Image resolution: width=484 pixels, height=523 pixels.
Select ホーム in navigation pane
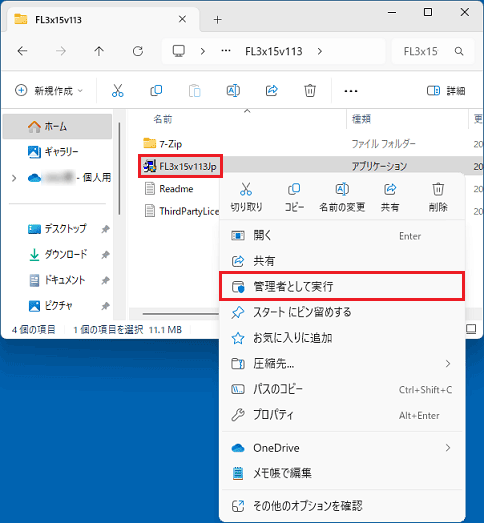click(57, 126)
